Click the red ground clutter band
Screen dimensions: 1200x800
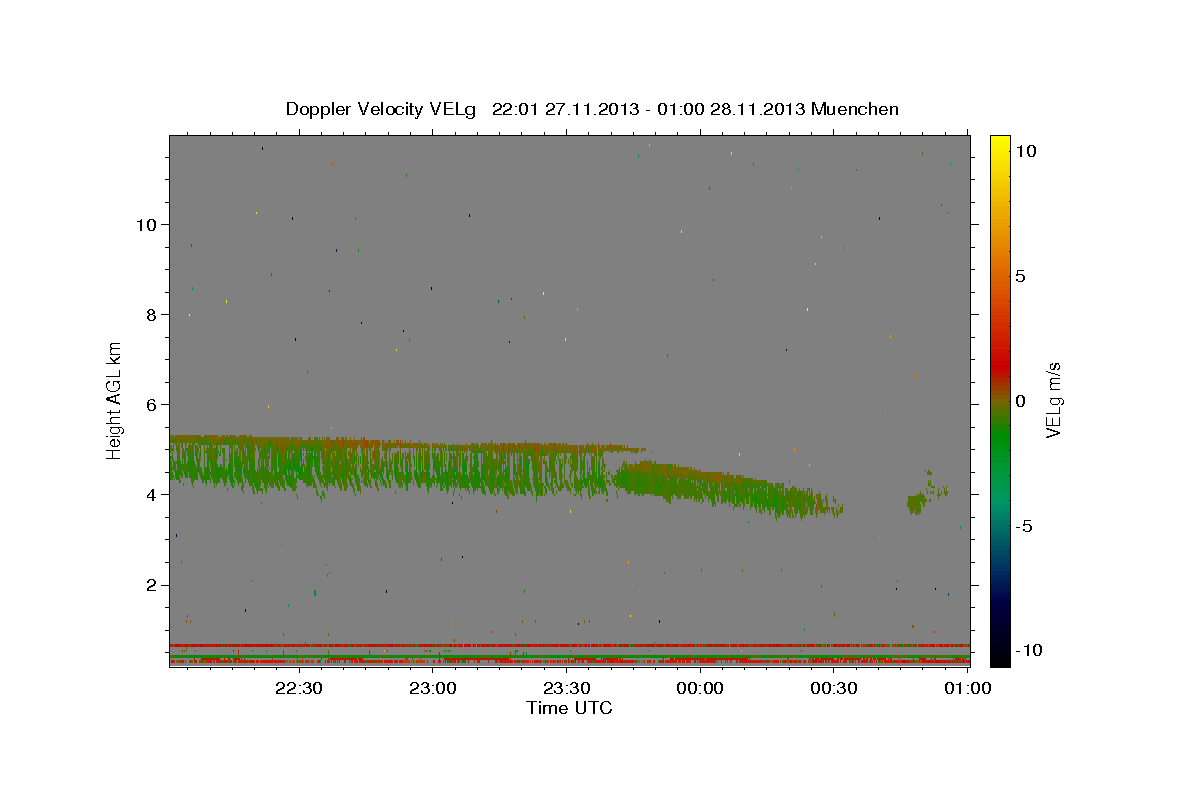(569, 646)
